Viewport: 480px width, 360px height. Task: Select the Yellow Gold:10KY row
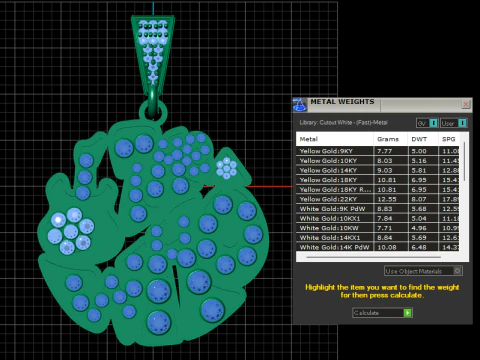point(378,161)
